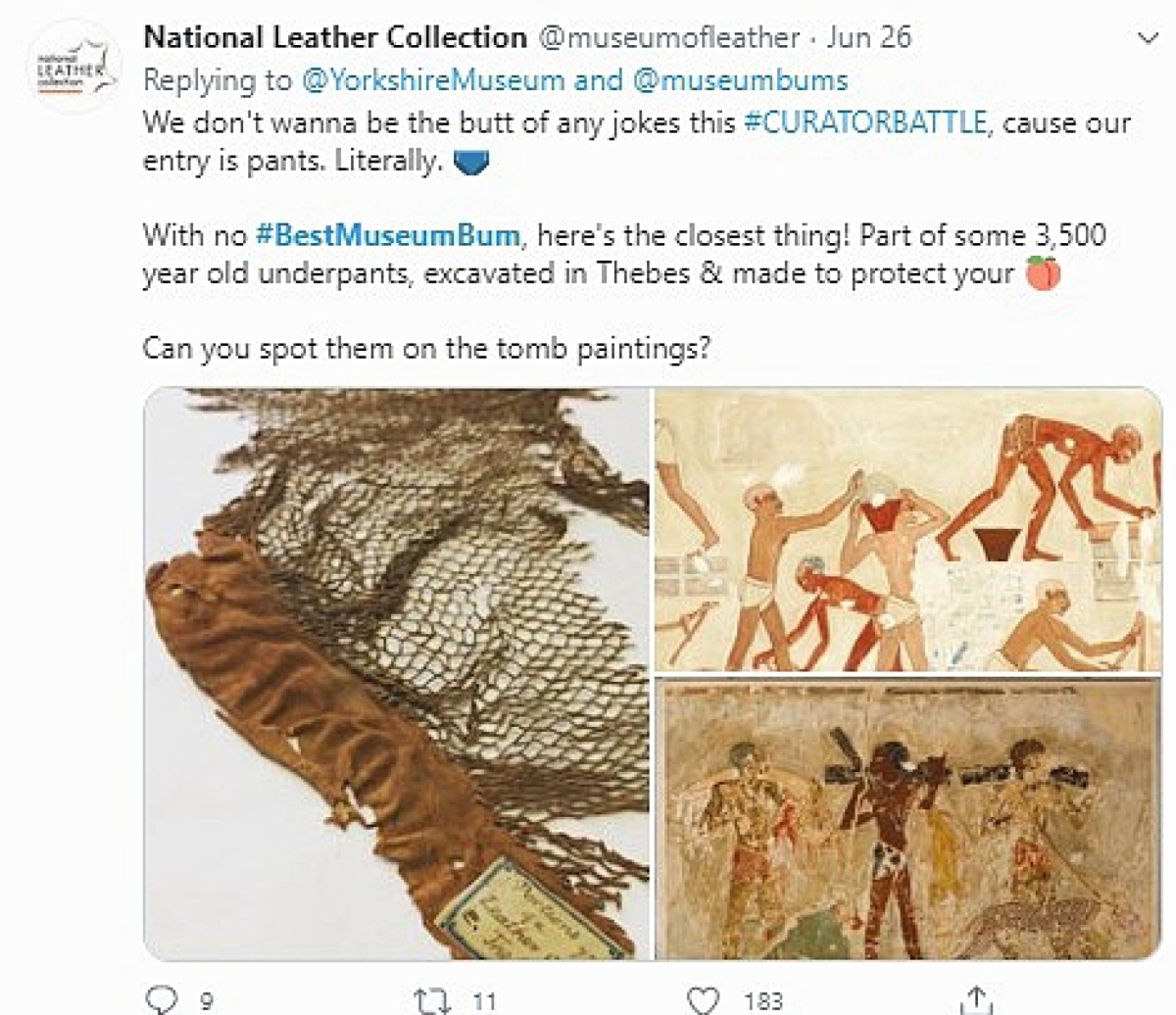Click the like count of 183
Image resolution: width=1176 pixels, height=1015 pixels.
click(x=761, y=1001)
